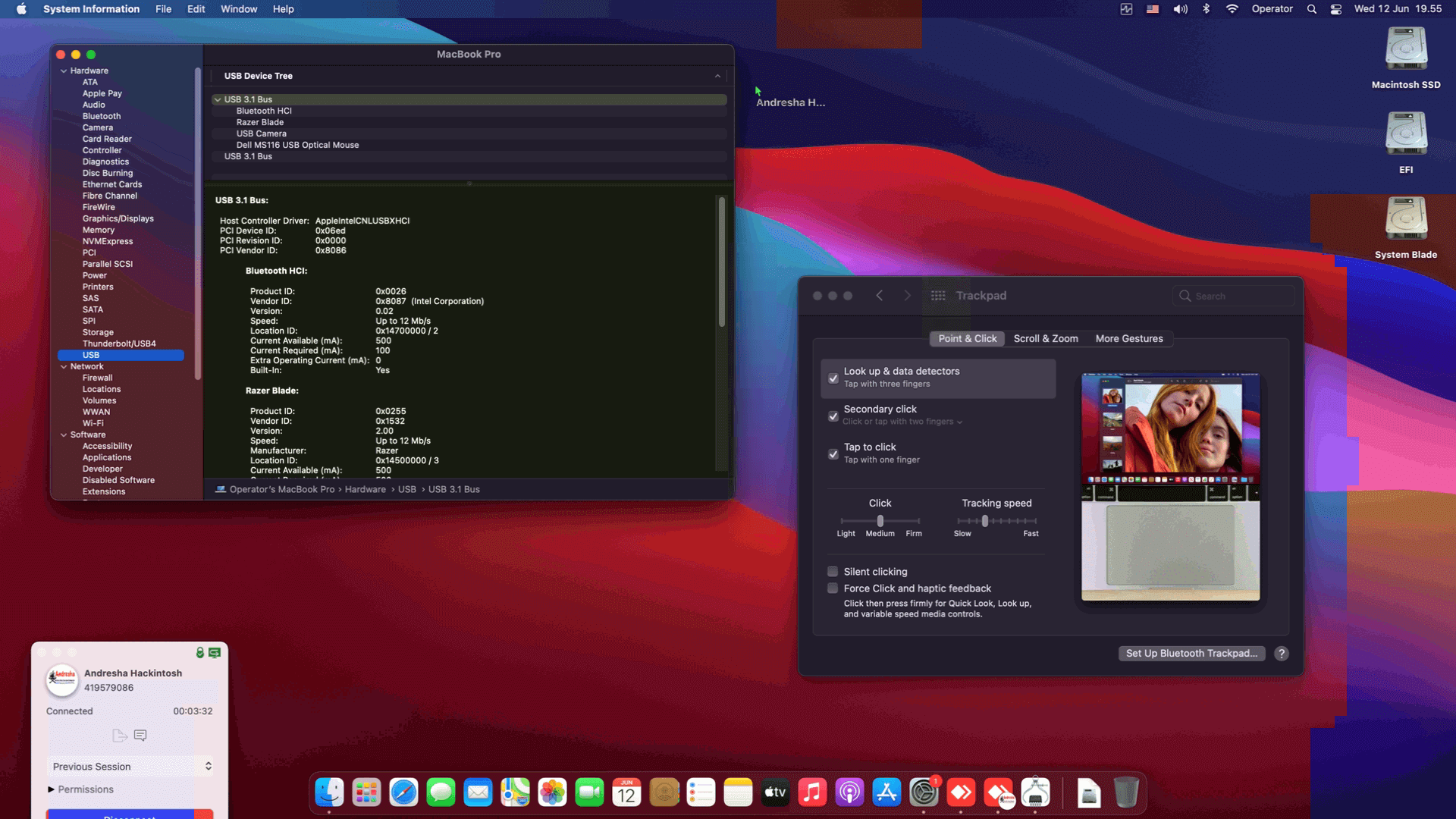Switch to More Gestures tab
This screenshot has width=1456, height=819.
pyautogui.click(x=1128, y=339)
